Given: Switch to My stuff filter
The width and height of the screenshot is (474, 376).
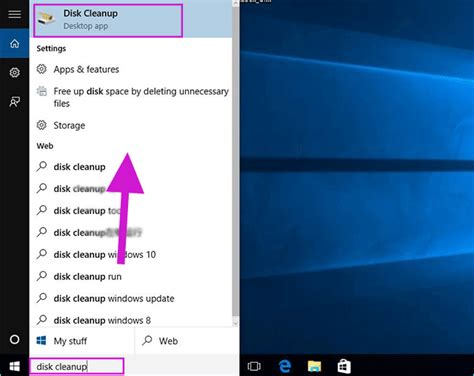Looking at the screenshot, I should click(x=82, y=341).
